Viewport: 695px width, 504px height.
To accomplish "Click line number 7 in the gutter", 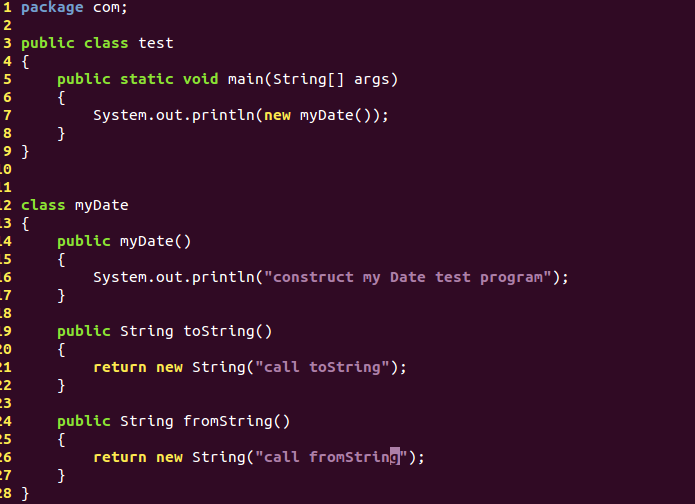I will [x=7, y=115].
